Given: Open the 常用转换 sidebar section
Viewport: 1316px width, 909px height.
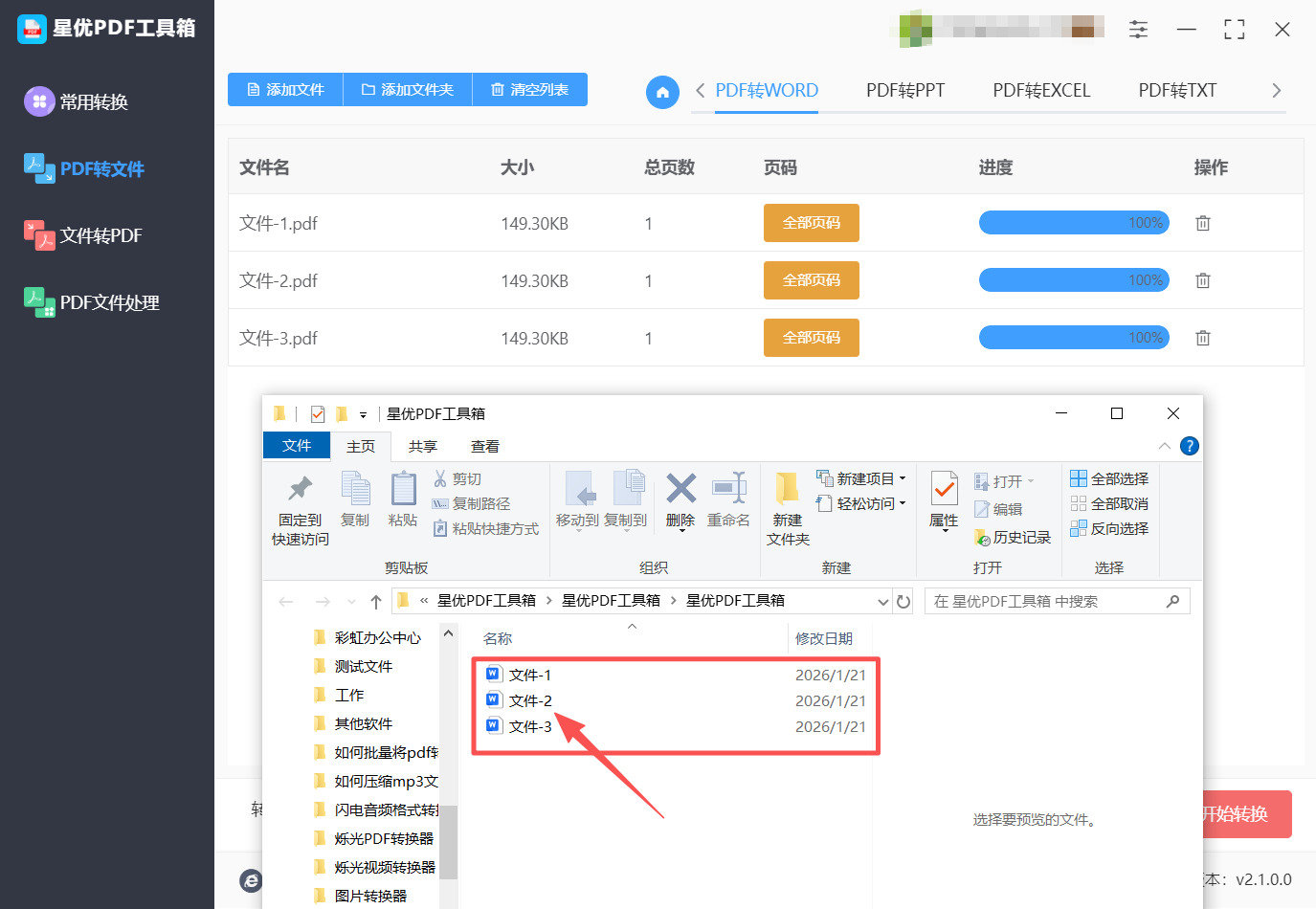Looking at the screenshot, I should [77, 101].
